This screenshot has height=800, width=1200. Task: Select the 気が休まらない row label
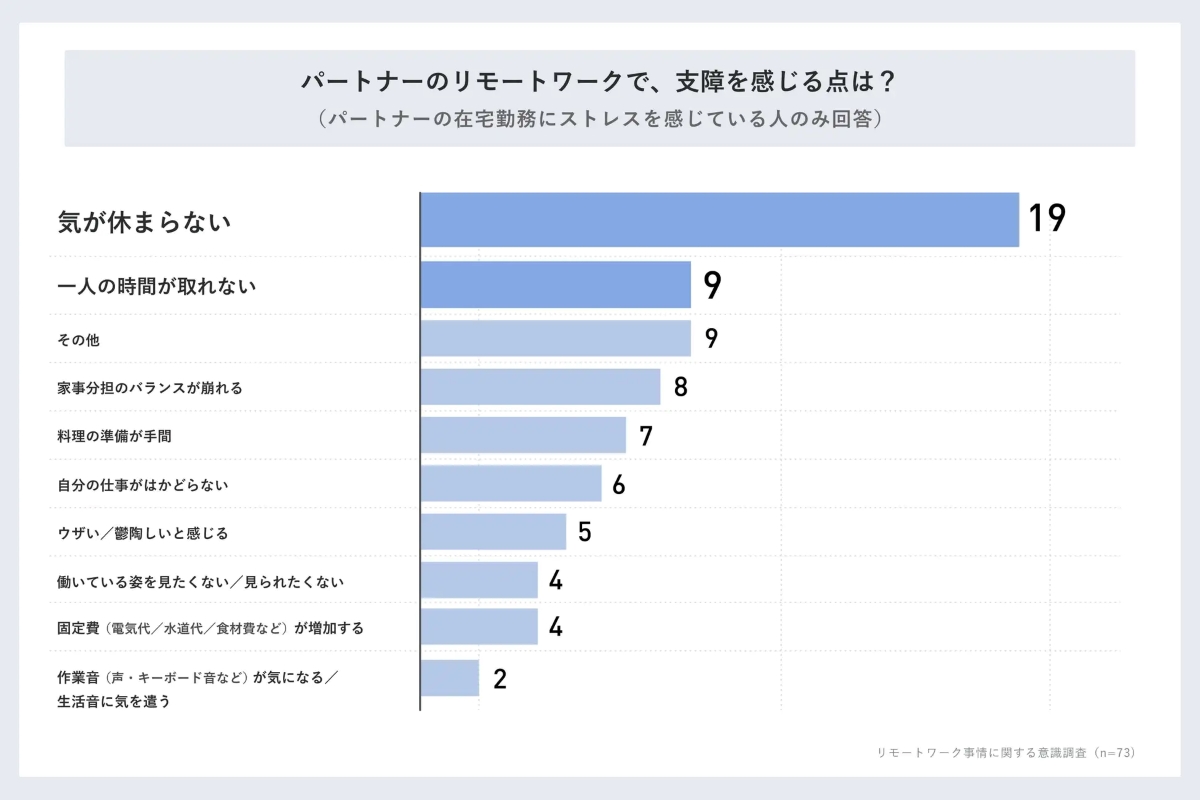tap(144, 222)
